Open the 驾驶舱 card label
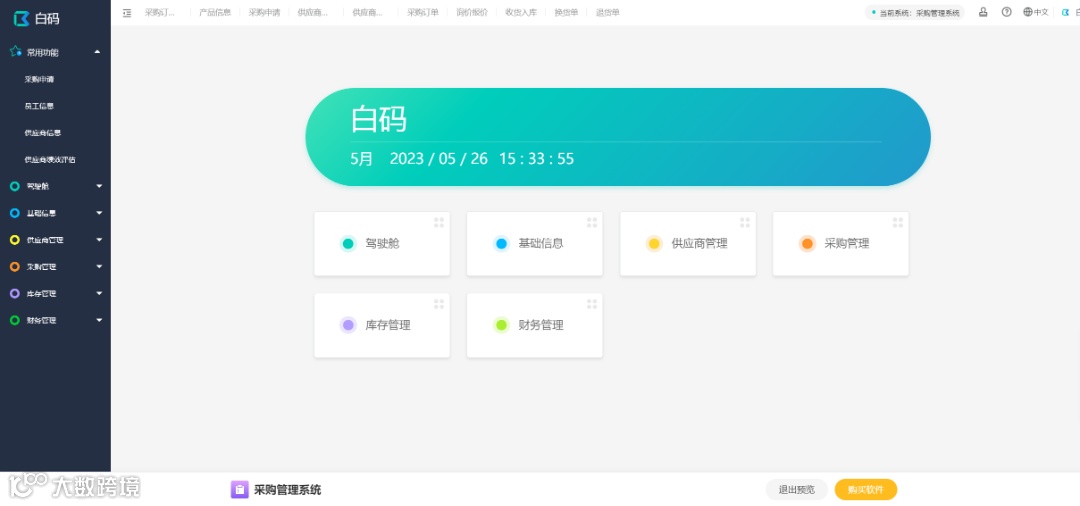Viewport: 1080px width, 506px height. (x=382, y=244)
